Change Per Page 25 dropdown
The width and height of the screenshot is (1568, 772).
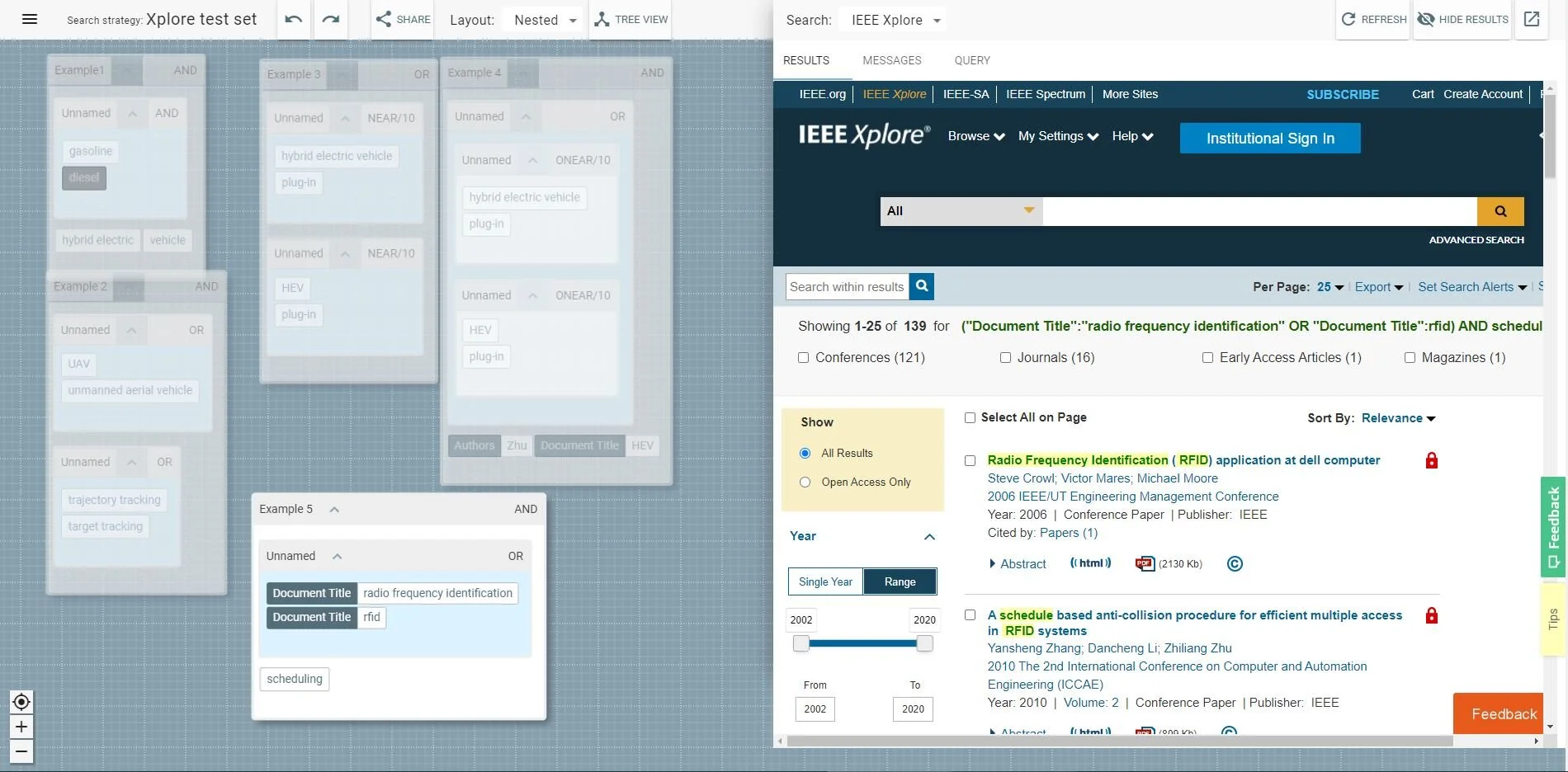pyautogui.click(x=1330, y=287)
